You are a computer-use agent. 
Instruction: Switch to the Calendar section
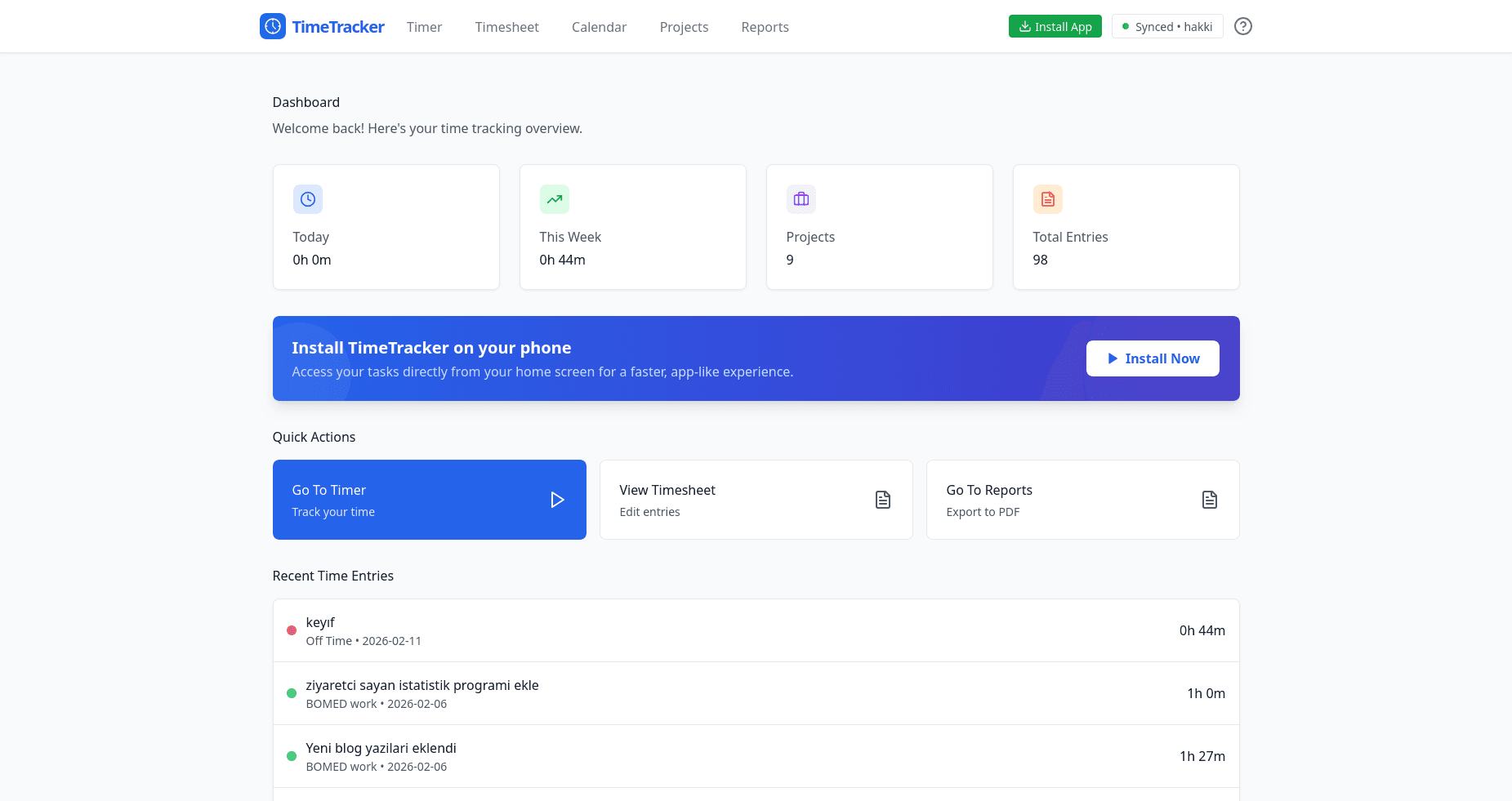click(599, 27)
